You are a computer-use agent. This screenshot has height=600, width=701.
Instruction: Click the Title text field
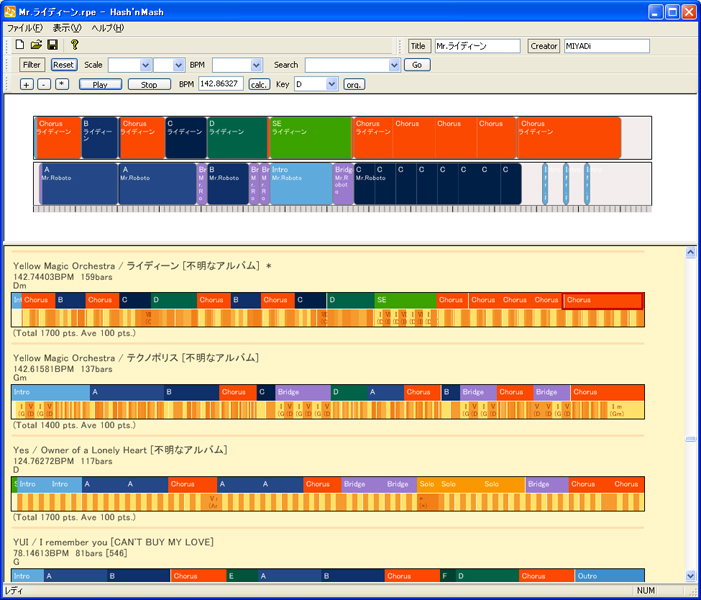[x=477, y=46]
